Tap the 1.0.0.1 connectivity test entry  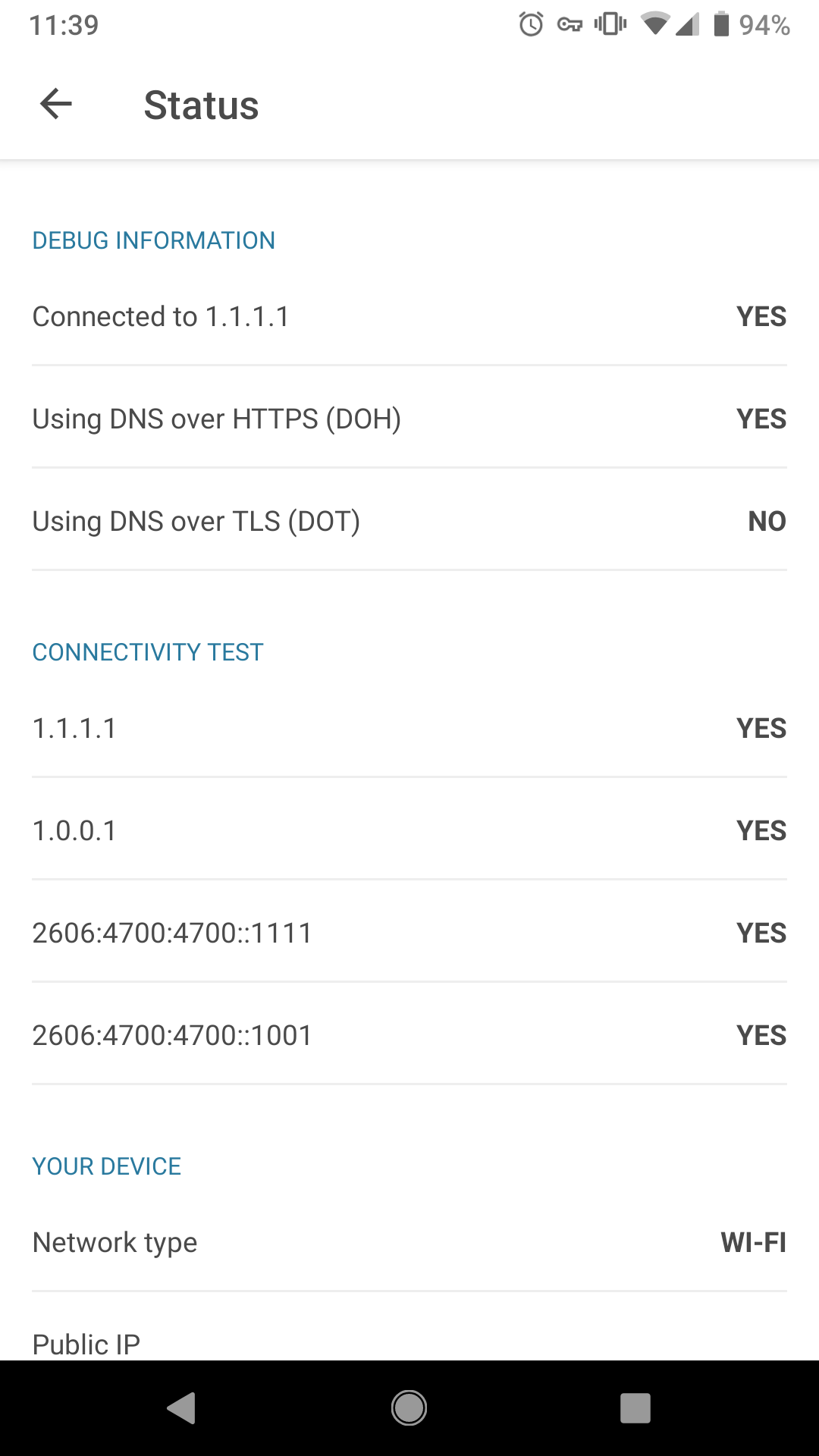tap(409, 830)
